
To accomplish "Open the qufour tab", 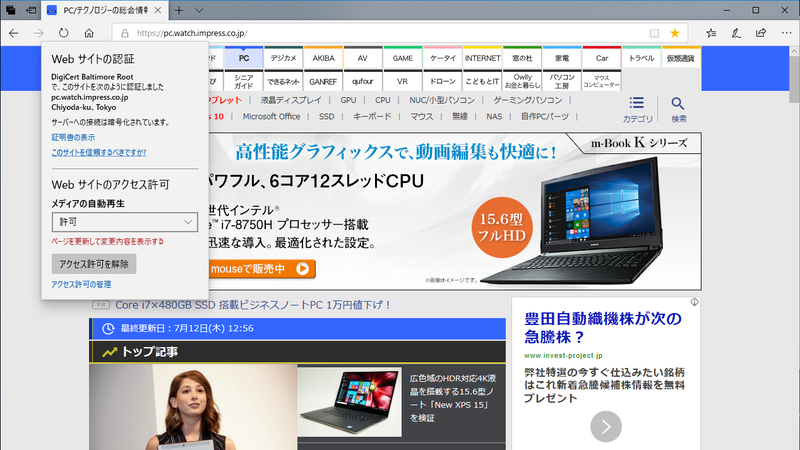I will [363, 81].
